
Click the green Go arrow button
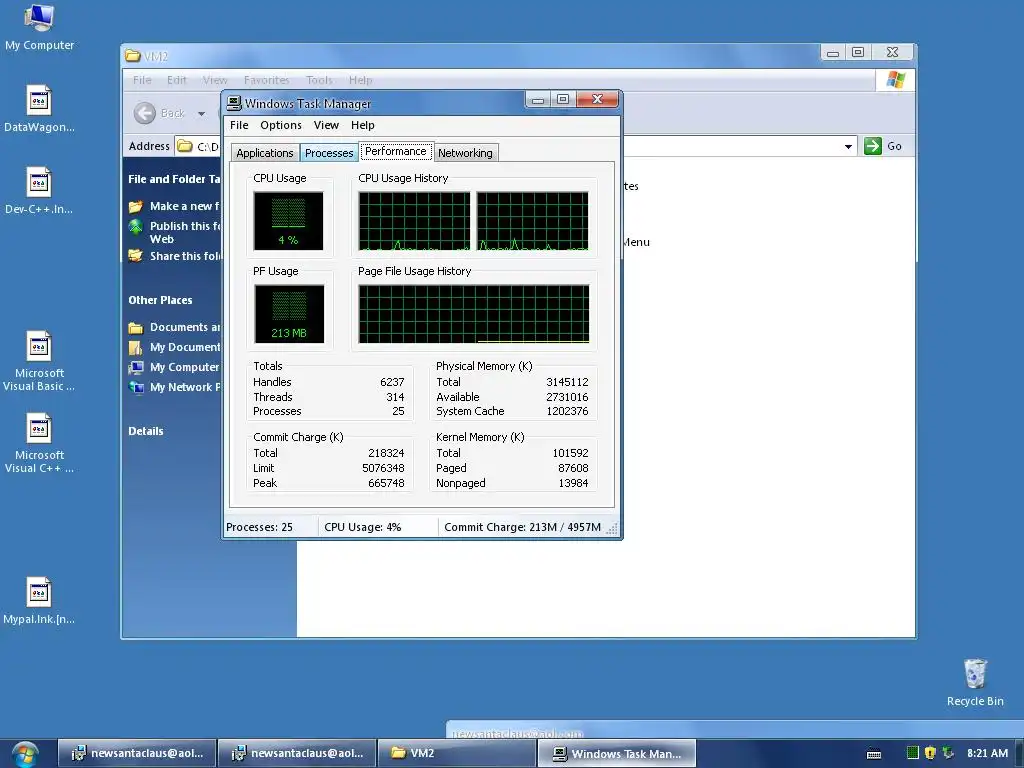point(872,146)
